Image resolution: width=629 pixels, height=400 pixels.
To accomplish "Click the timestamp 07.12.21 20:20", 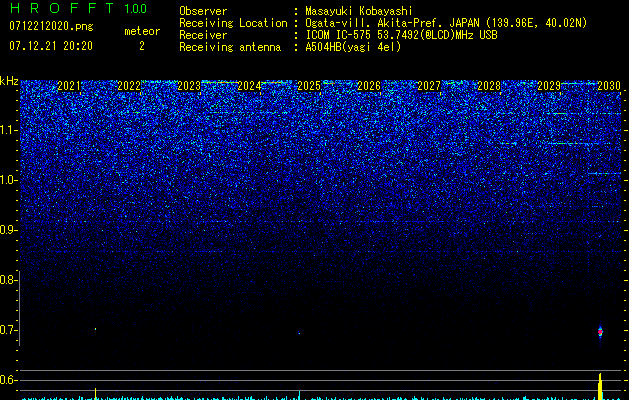I will (51, 46).
